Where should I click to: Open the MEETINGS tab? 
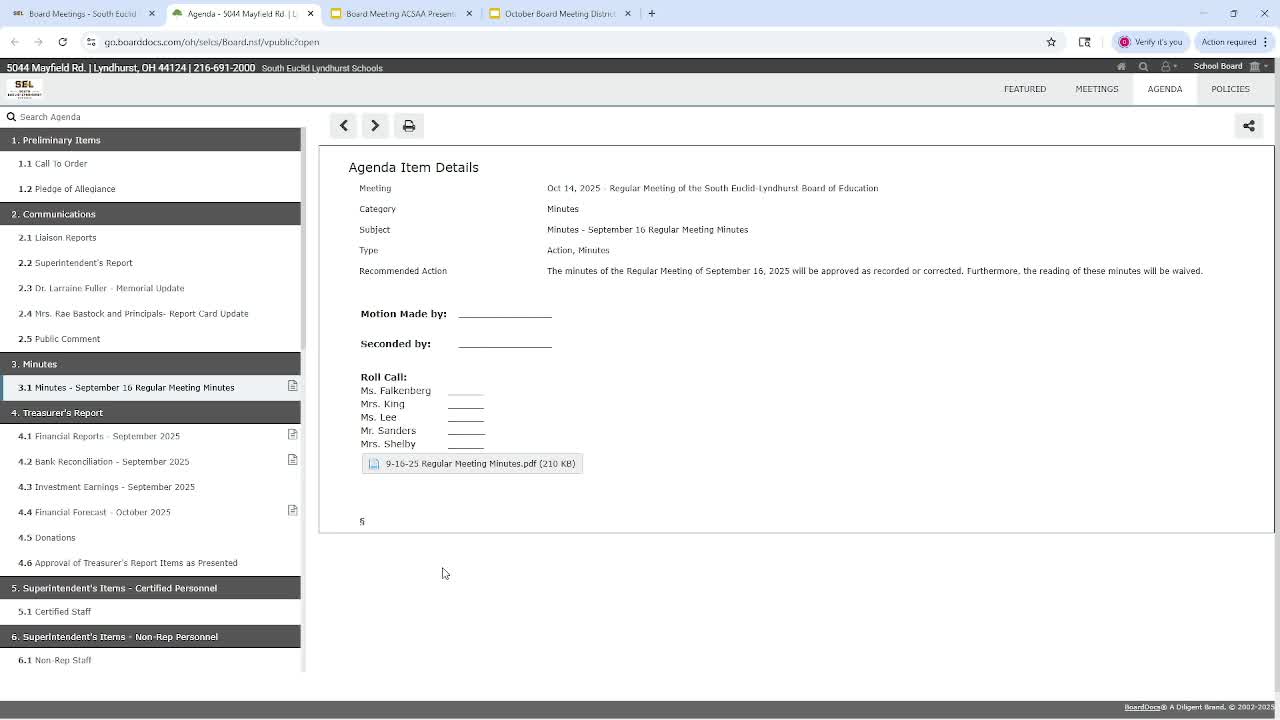(1097, 89)
